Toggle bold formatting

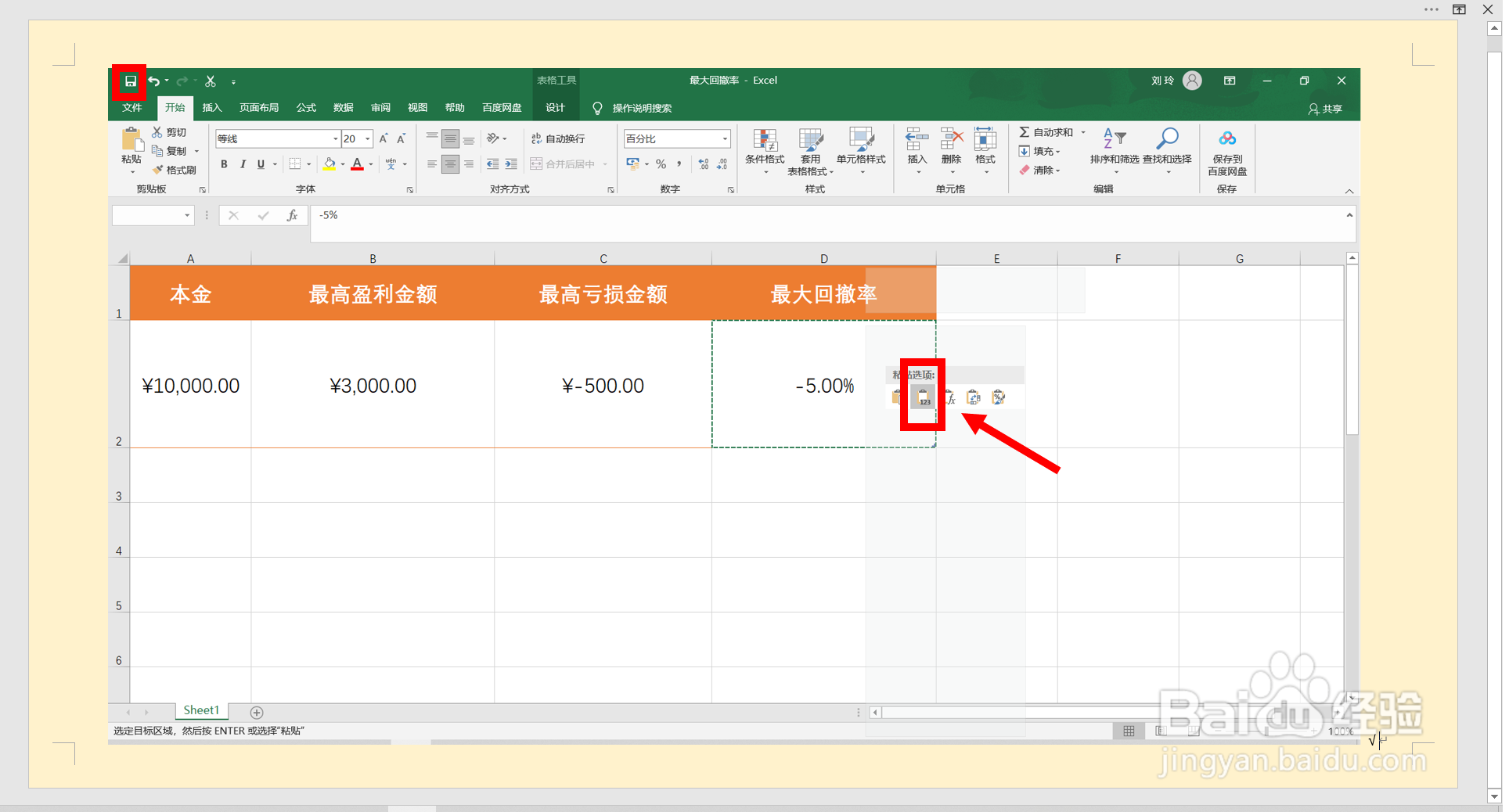pyautogui.click(x=224, y=164)
